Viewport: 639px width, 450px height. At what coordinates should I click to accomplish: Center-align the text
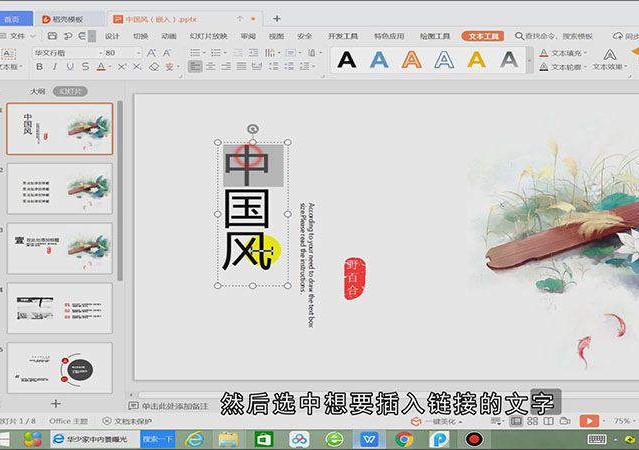[x=211, y=66]
